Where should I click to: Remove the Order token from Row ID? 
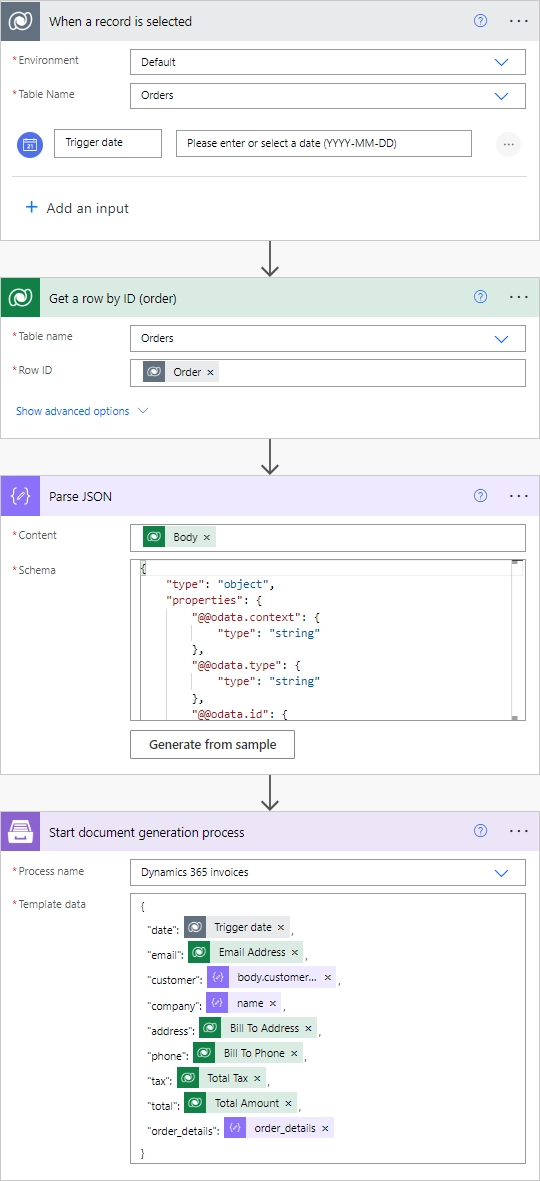pyautogui.click(x=210, y=372)
